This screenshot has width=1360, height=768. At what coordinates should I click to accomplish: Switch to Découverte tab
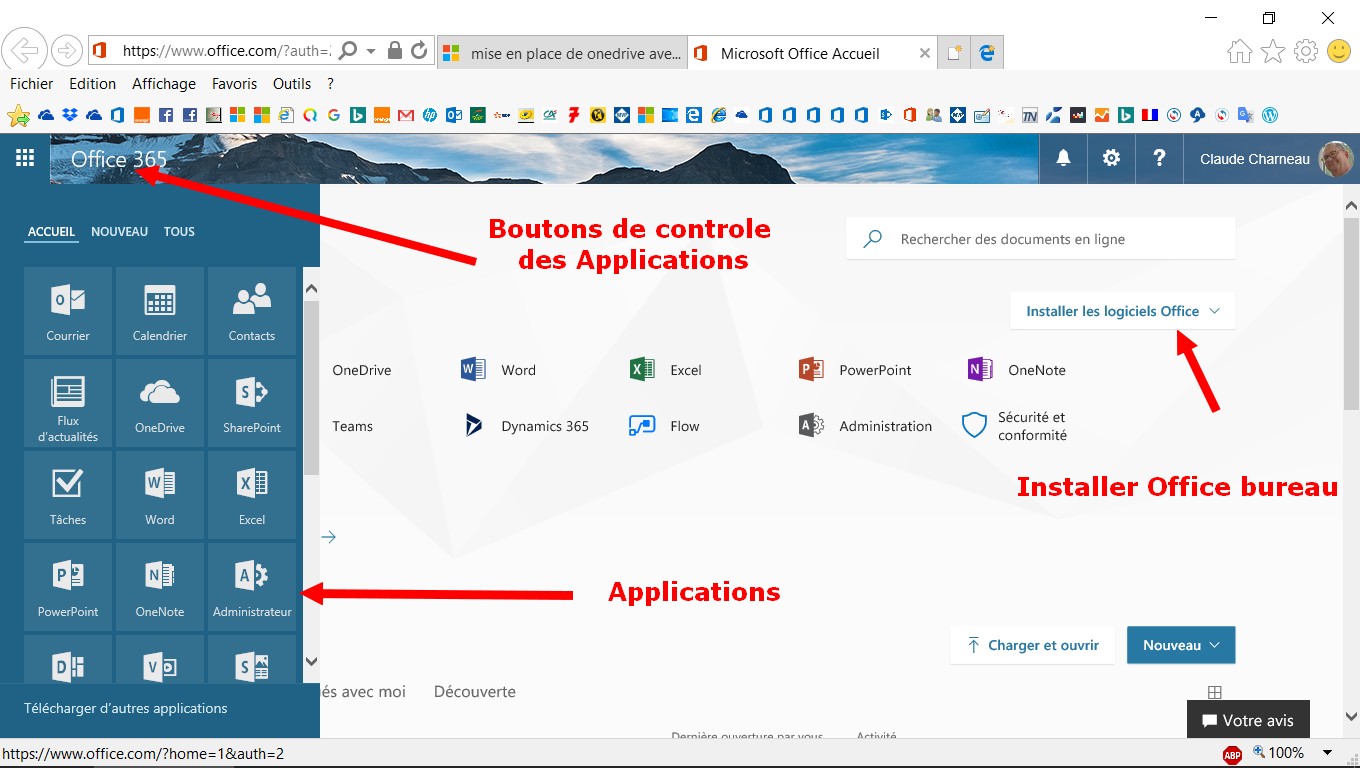tap(475, 691)
